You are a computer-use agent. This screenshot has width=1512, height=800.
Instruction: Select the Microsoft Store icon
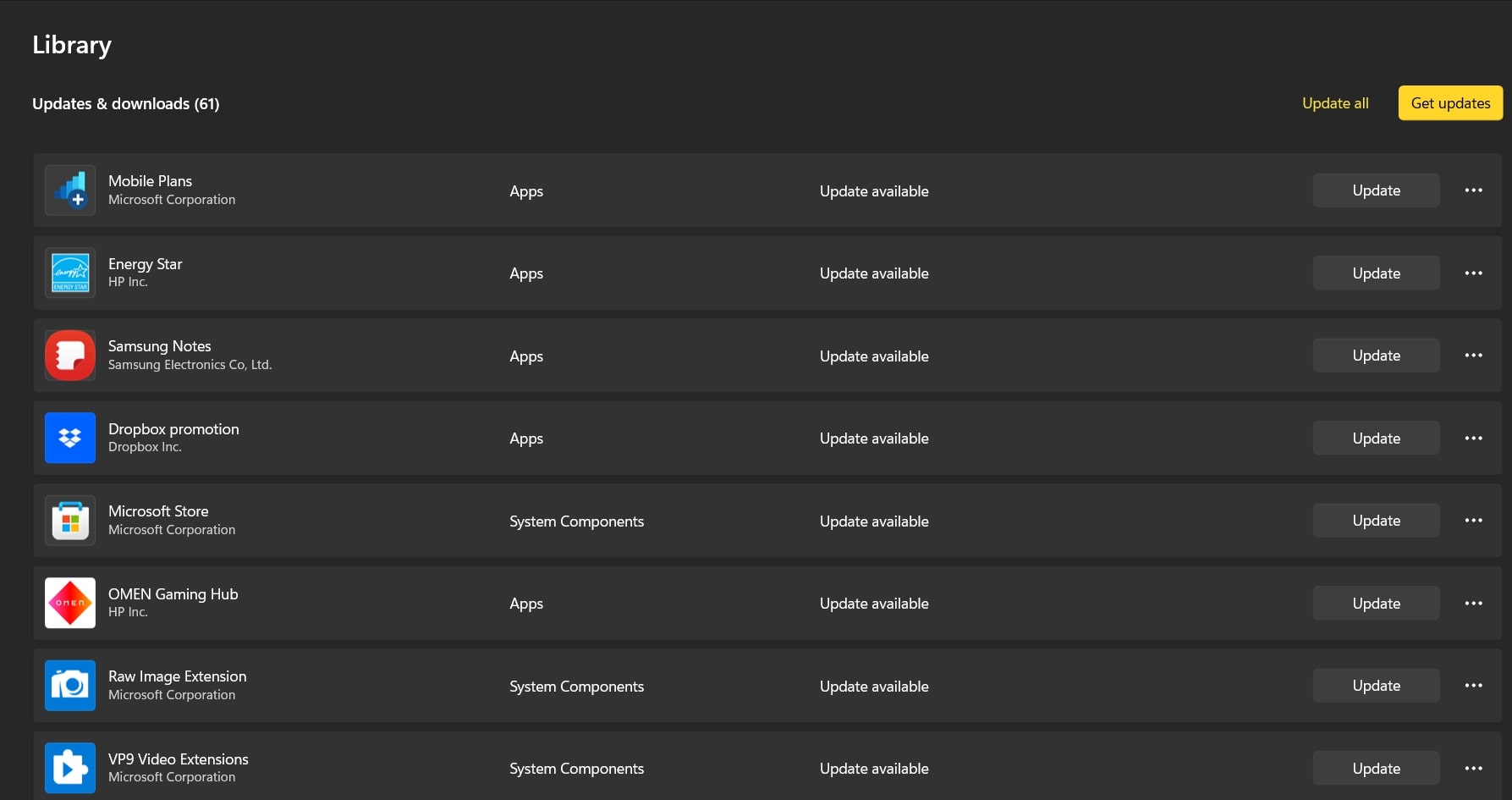tap(70, 520)
